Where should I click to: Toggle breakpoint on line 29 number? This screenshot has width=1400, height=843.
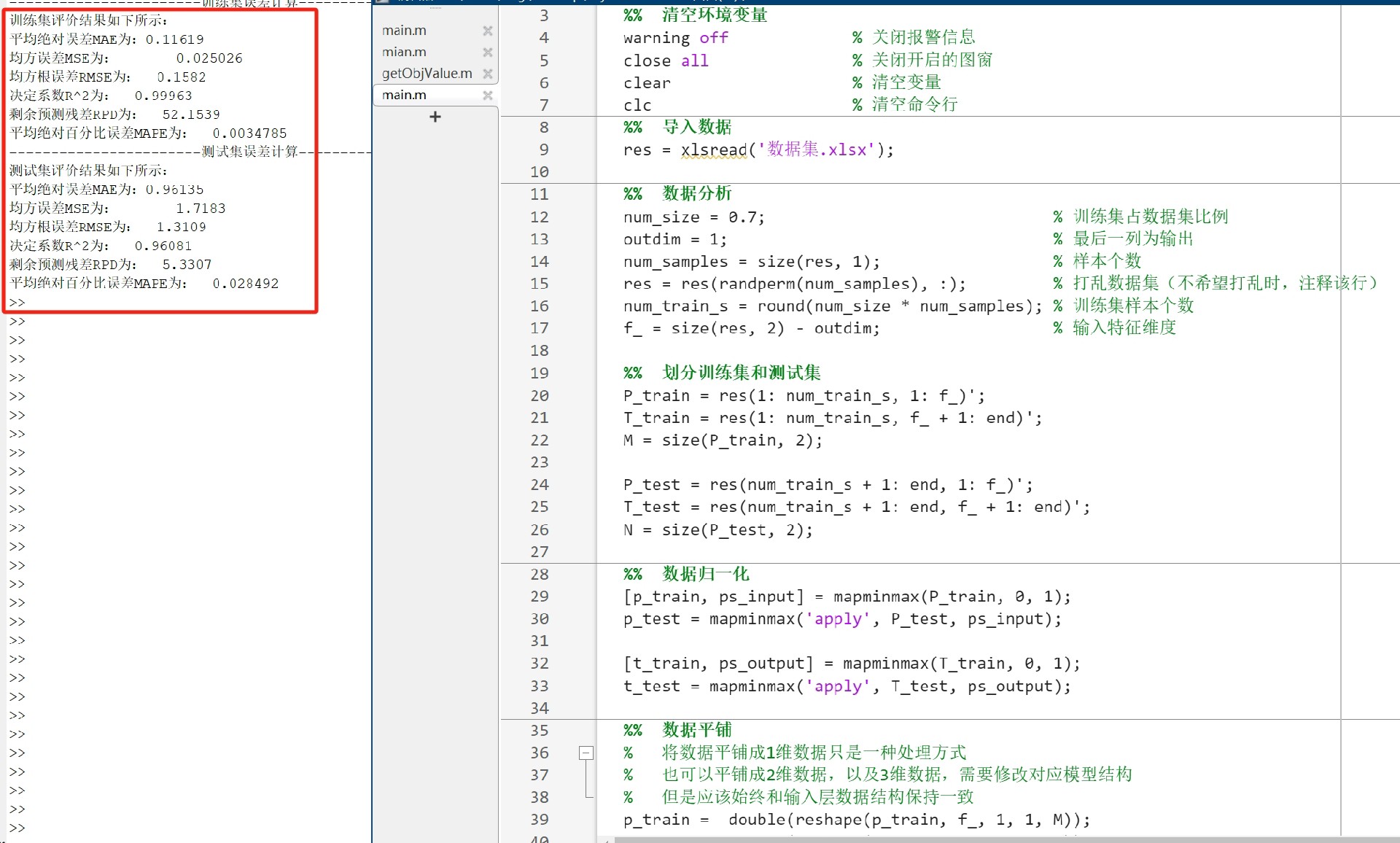click(x=540, y=597)
